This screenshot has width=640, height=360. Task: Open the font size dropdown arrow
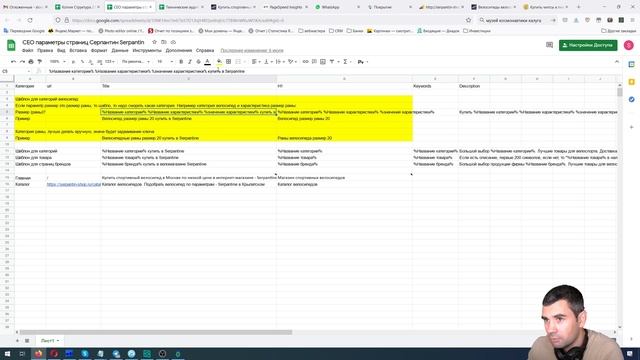point(171,62)
